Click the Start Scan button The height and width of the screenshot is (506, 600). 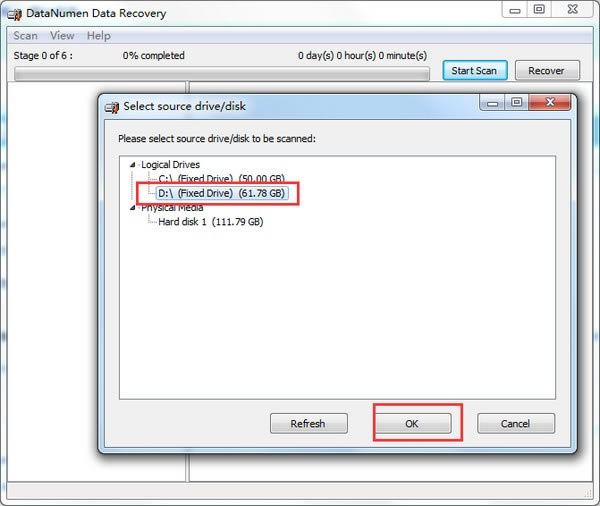(474, 70)
